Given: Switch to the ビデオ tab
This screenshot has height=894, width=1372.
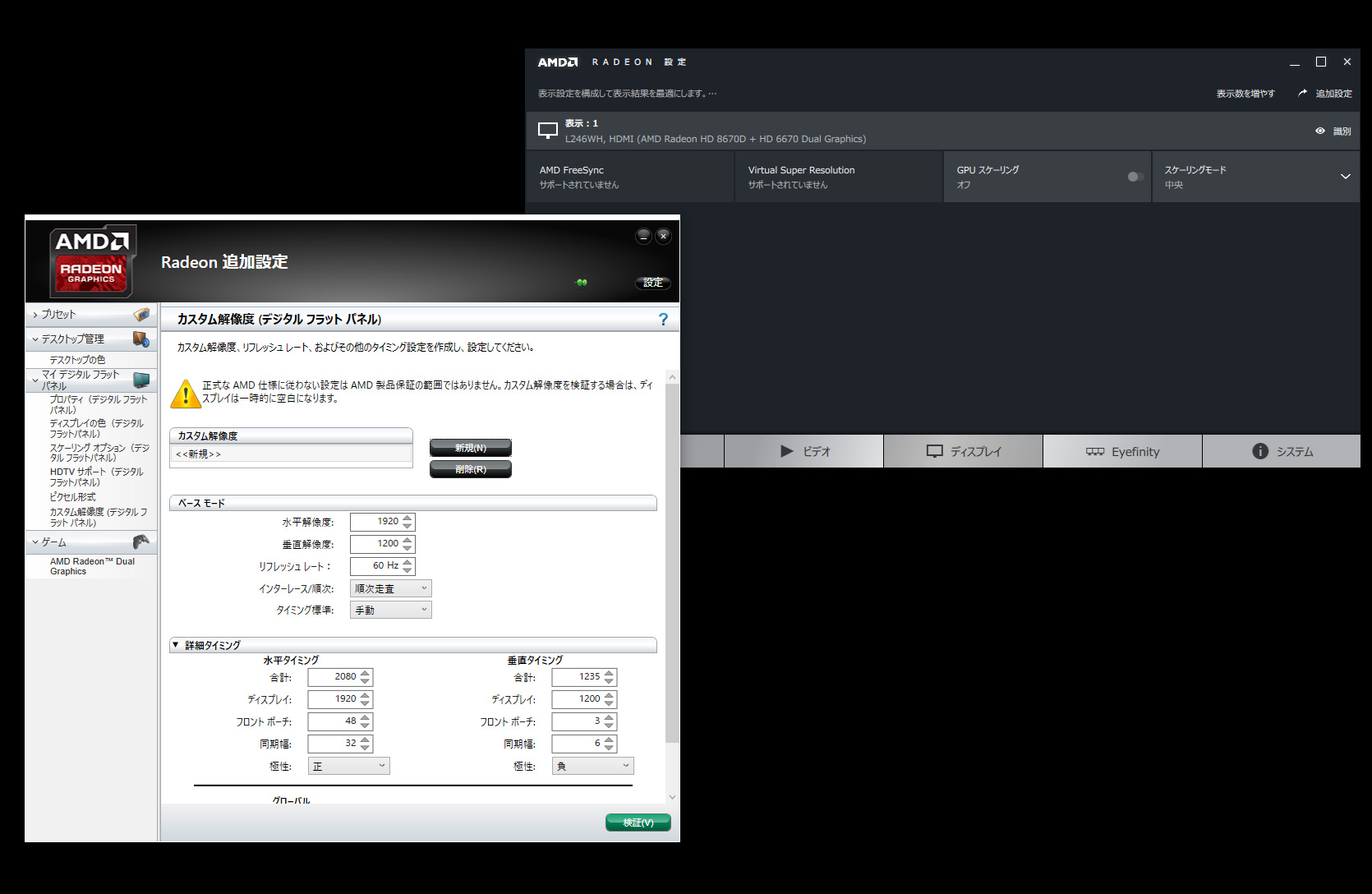Looking at the screenshot, I should pyautogui.click(x=803, y=451).
